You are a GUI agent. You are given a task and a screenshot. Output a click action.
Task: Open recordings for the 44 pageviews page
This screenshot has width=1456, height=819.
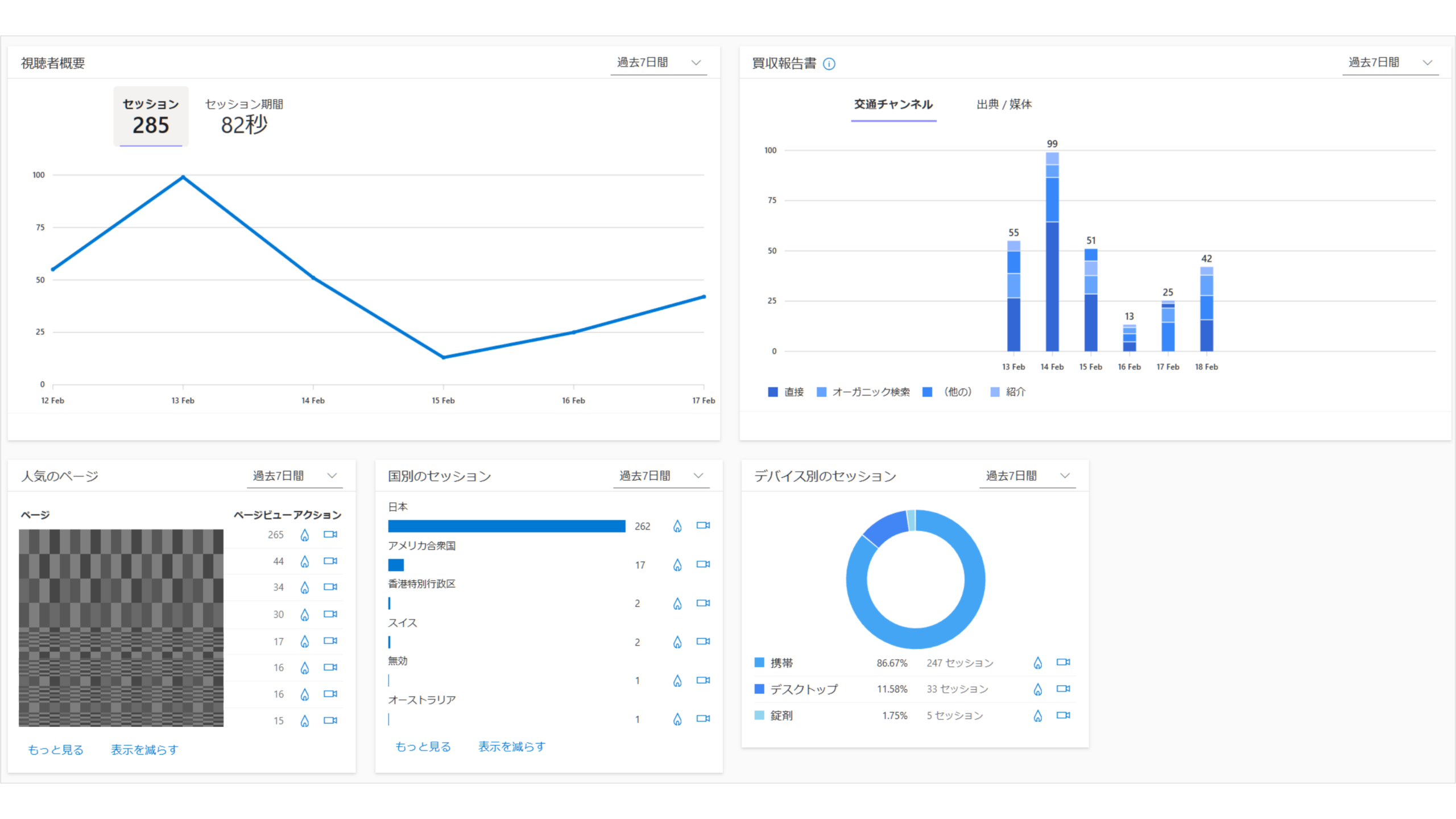pos(330,561)
